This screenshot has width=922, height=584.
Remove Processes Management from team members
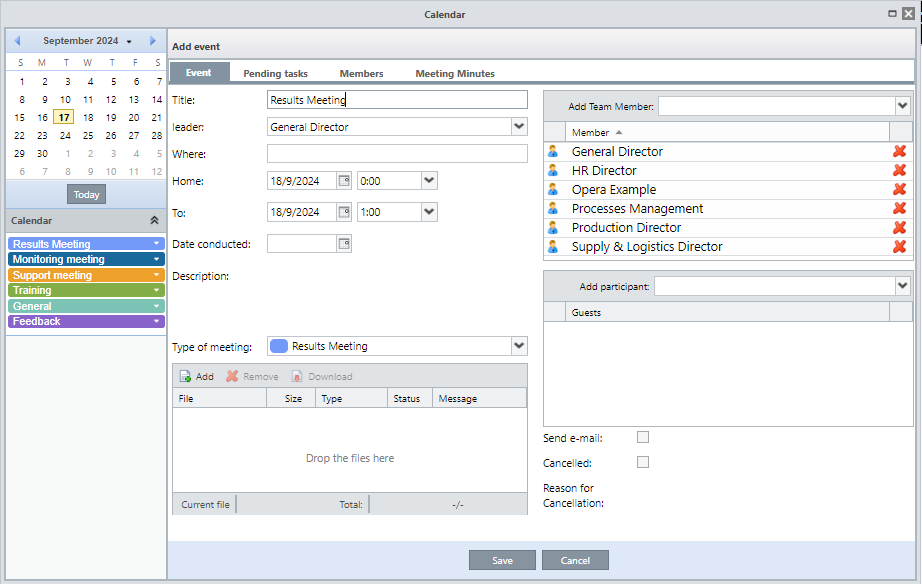[x=899, y=208]
